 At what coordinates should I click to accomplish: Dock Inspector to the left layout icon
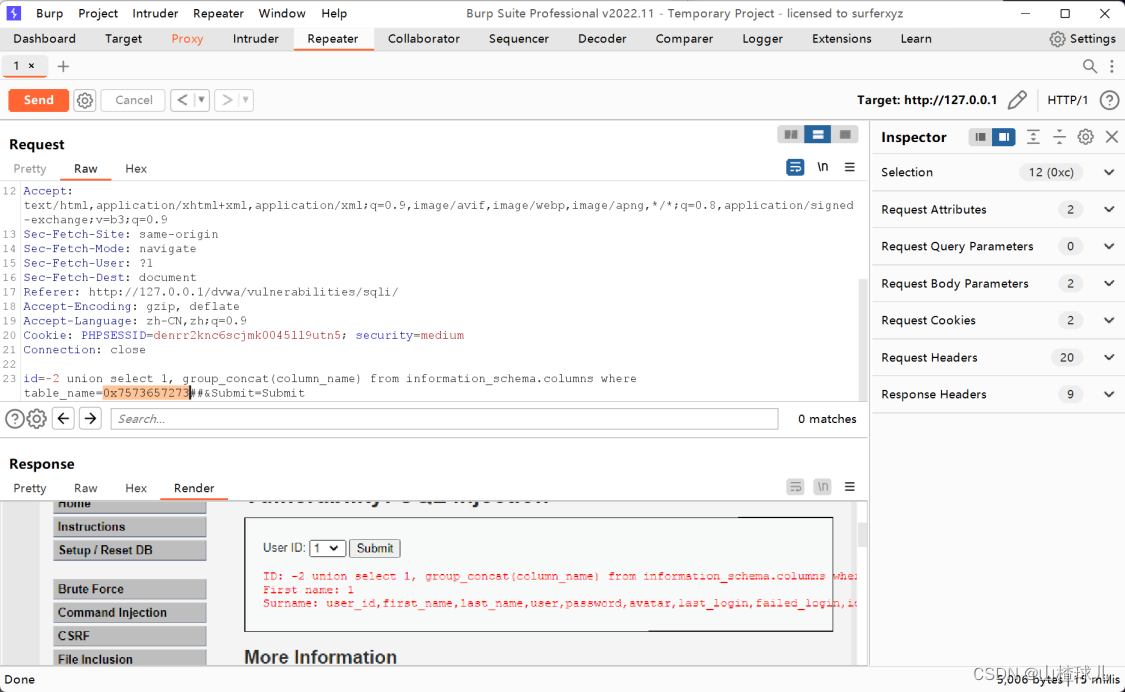click(x=980, y=136)
